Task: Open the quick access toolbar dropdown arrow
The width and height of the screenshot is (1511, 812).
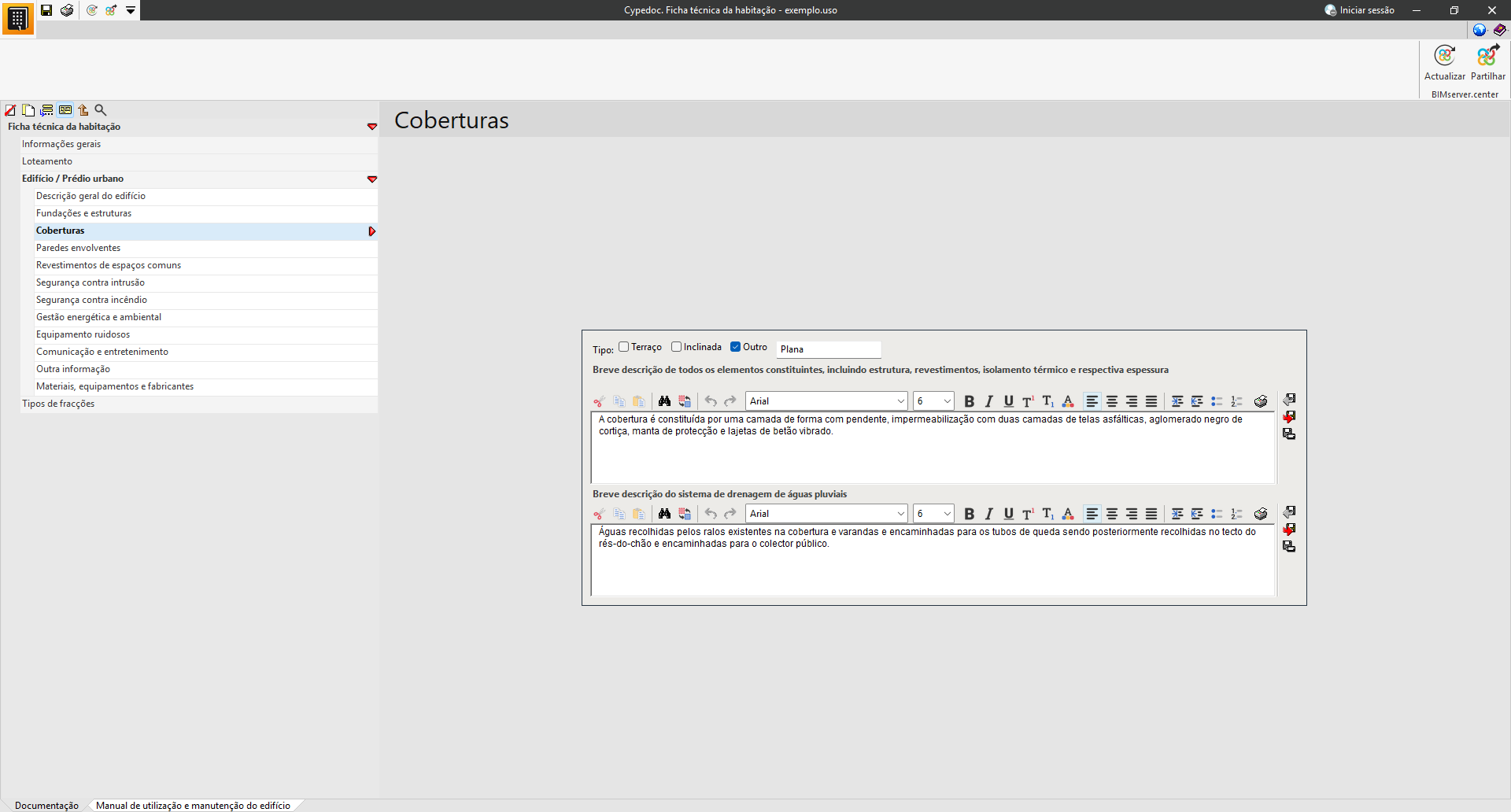Action: click(131, 10)
